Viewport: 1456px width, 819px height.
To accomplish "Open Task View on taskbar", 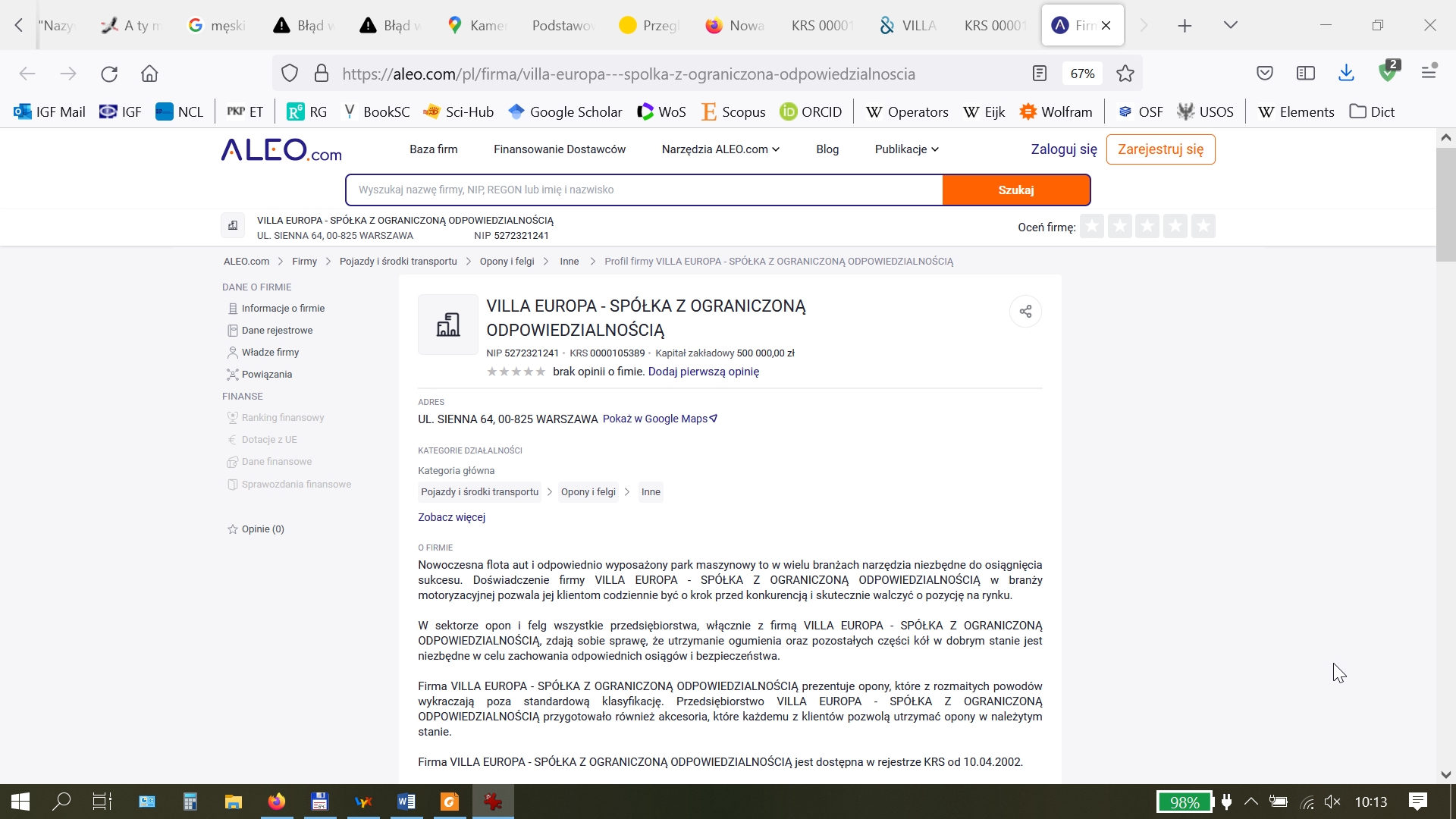I will click(x=102, y=802).
